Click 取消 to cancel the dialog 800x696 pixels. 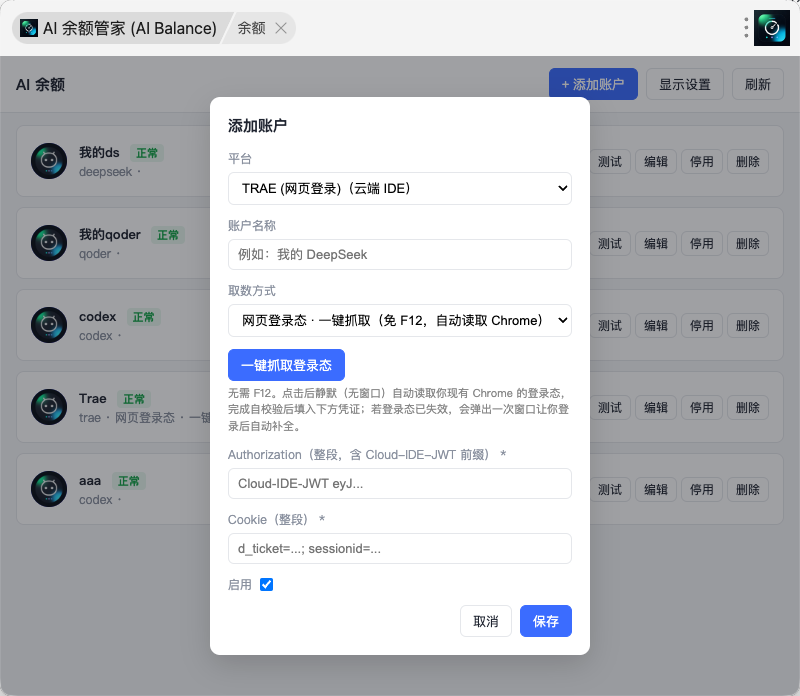pyautogui.click(x=486, y=621)
